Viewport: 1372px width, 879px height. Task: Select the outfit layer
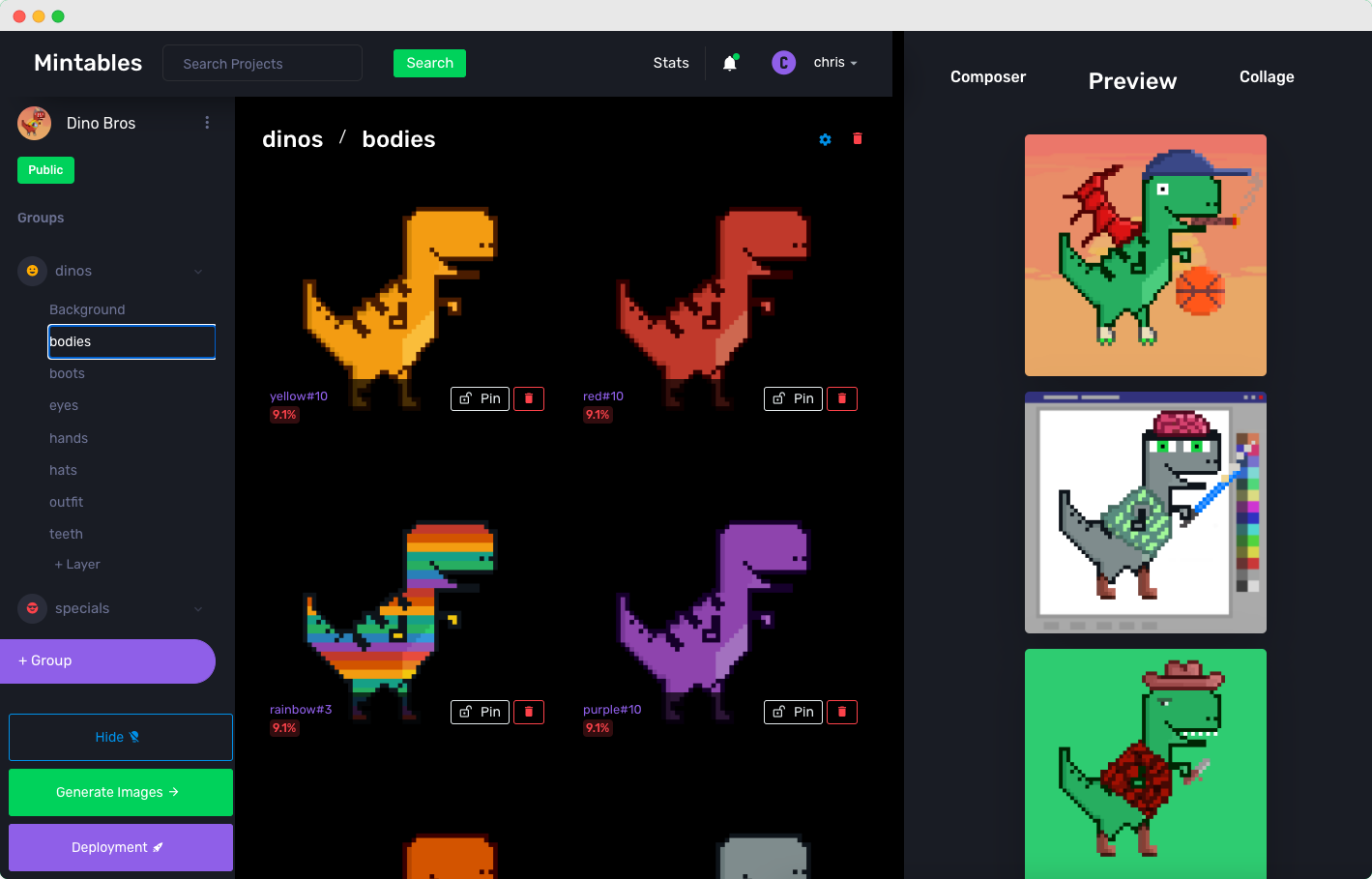point(66,502)
